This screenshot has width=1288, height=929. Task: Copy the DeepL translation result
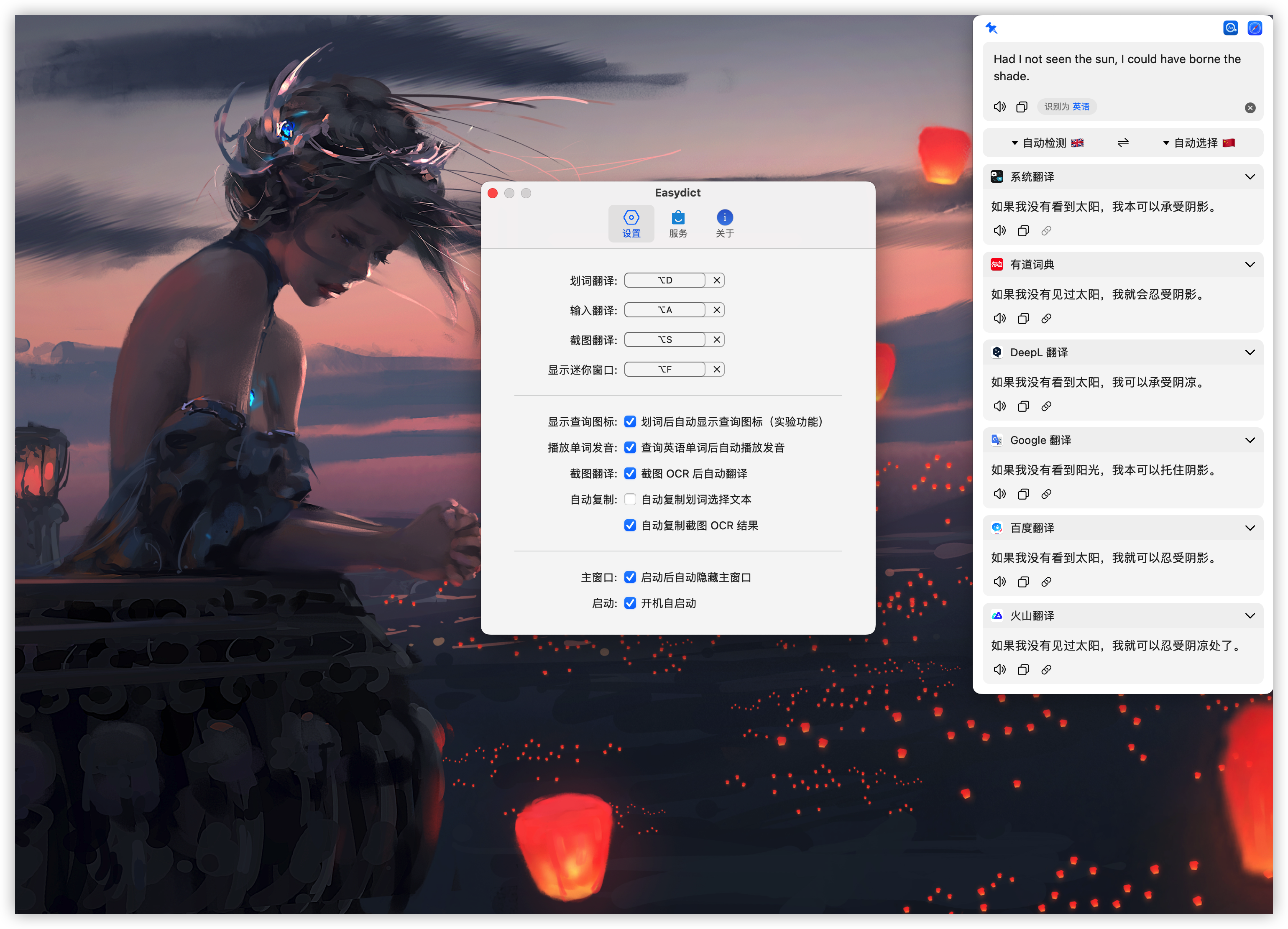click(x=1023, y=406)
